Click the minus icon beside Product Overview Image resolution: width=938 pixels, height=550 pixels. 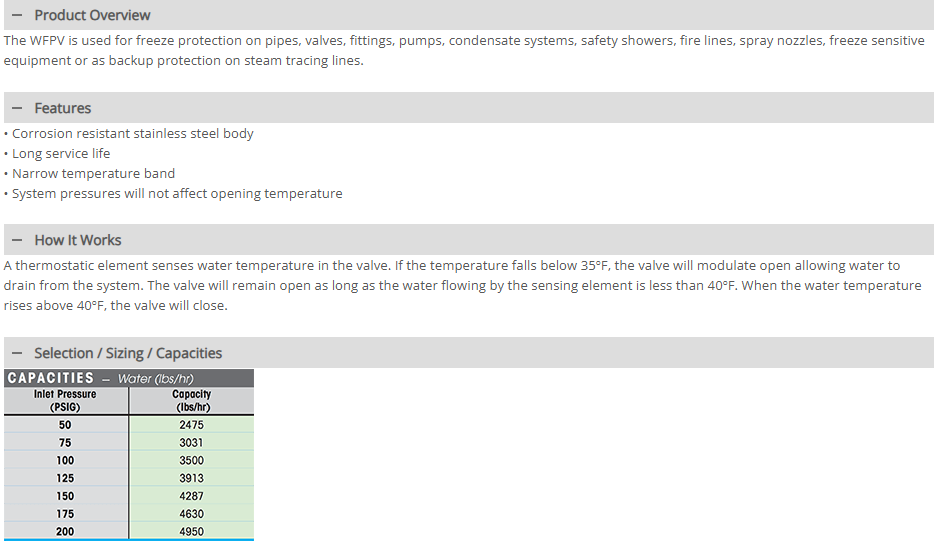click(17, 16)
